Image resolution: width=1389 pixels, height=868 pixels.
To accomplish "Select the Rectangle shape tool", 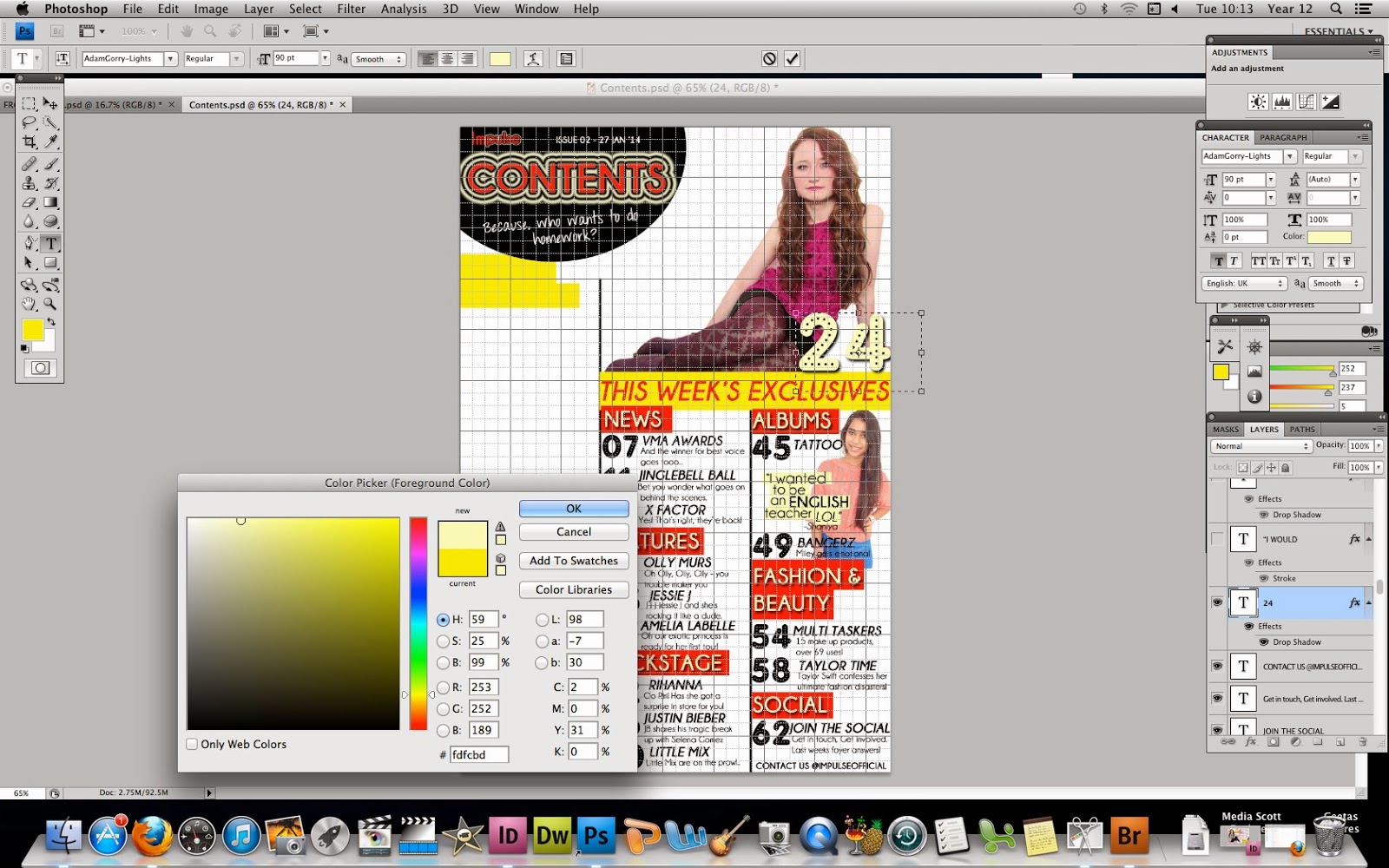I will point(50,262).
